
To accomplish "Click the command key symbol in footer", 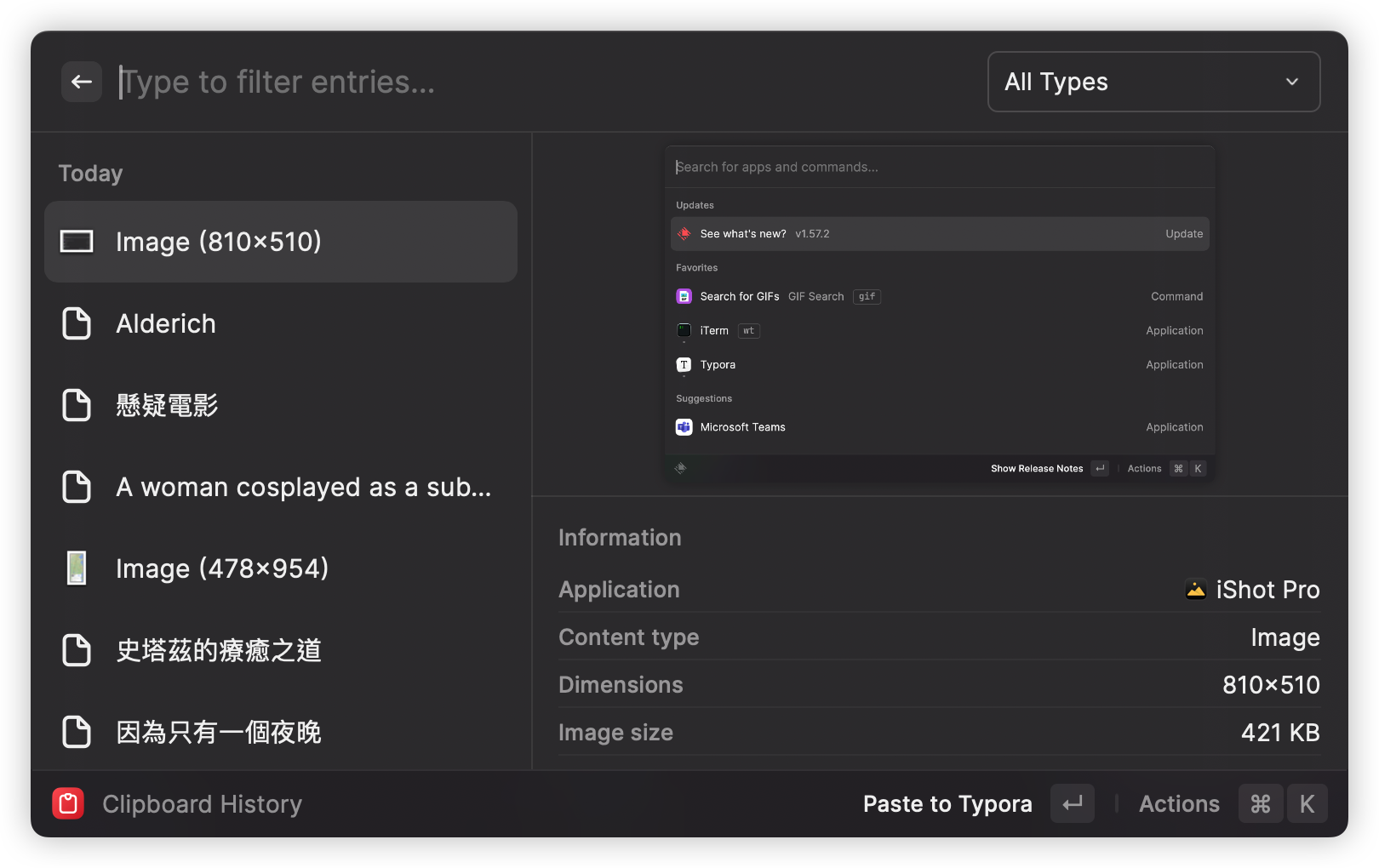I will tap(1261, 803).
